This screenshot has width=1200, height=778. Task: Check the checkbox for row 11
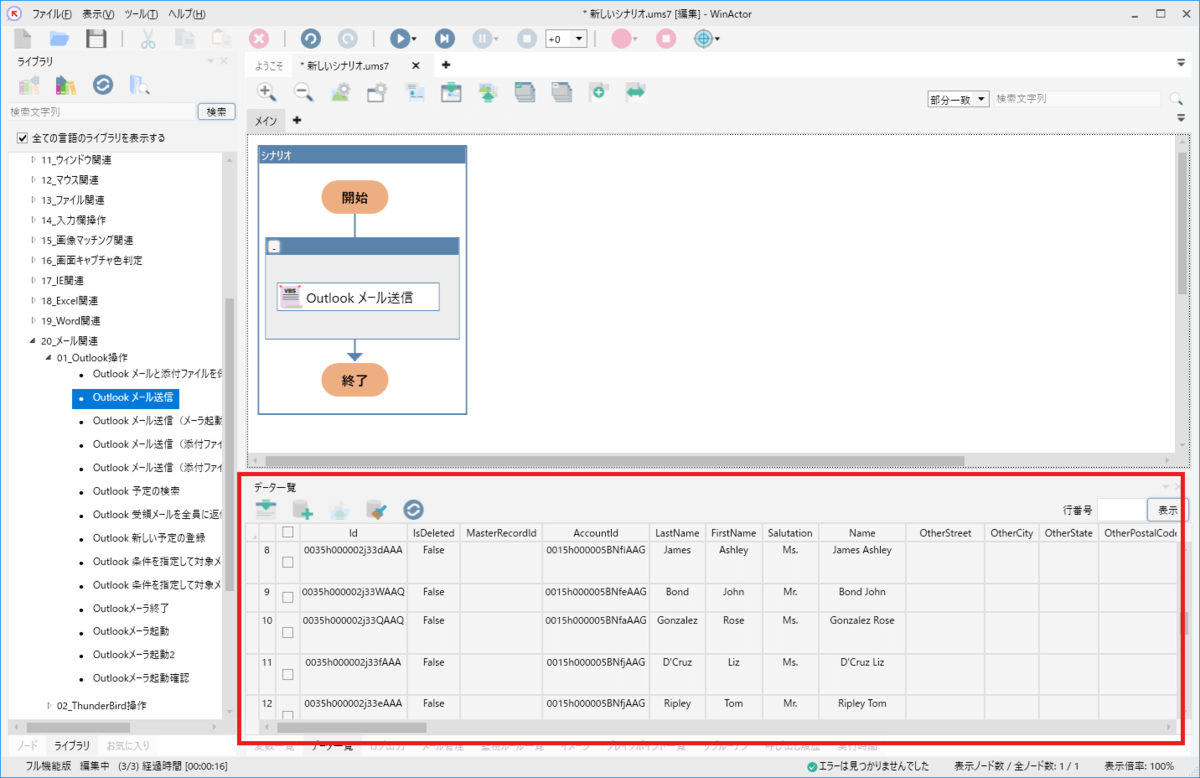[288, 675]
